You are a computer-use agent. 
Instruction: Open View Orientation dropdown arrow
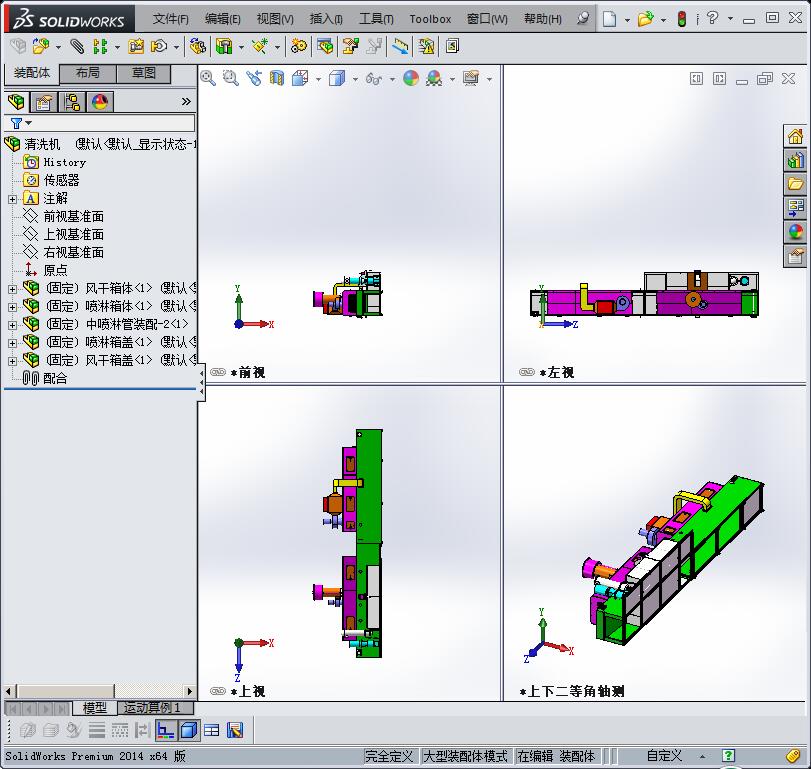pyautogui.click(x=318, y=79)
